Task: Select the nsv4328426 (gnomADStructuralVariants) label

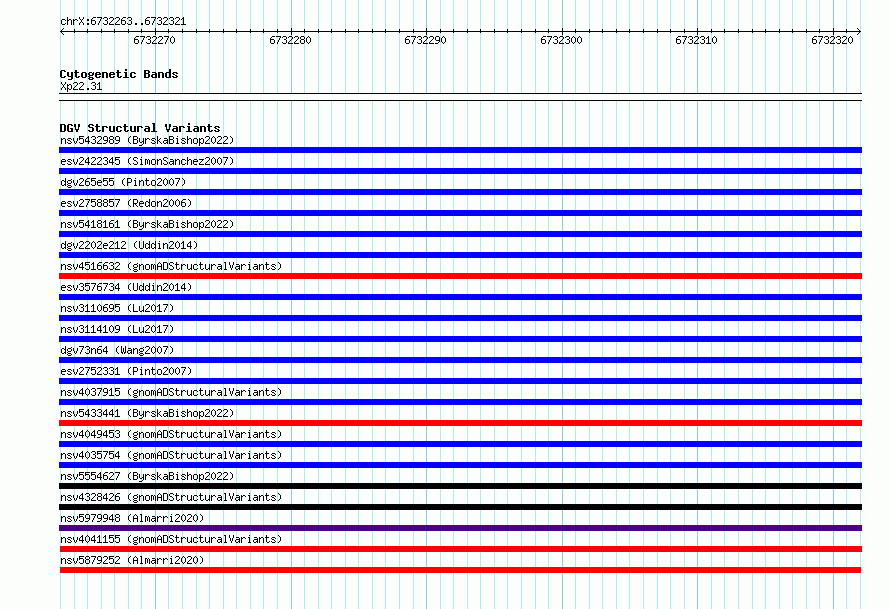Action: [171, 497]
